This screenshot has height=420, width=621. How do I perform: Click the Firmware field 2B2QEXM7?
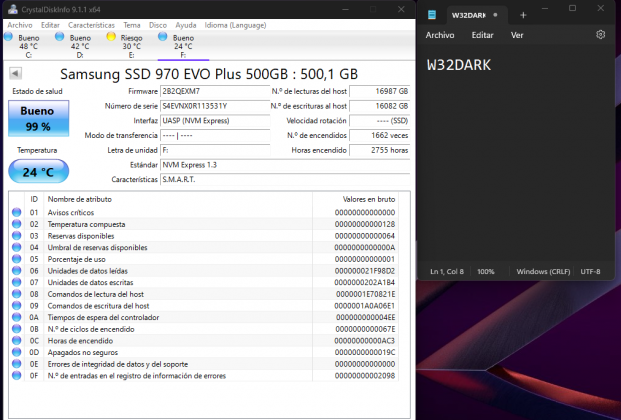[215, 92]
